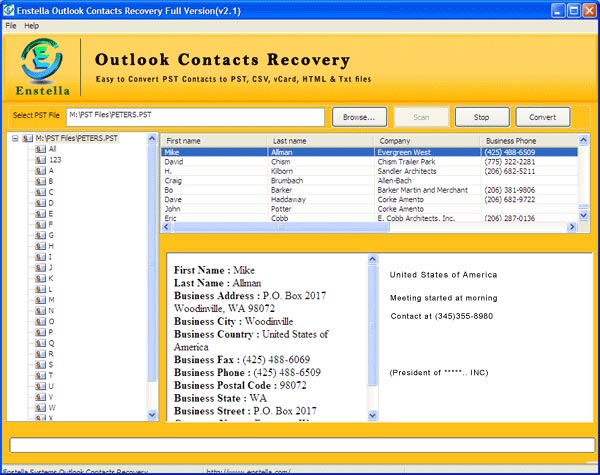Click the Stop button
600x475 pixels.
click(482, 117)
